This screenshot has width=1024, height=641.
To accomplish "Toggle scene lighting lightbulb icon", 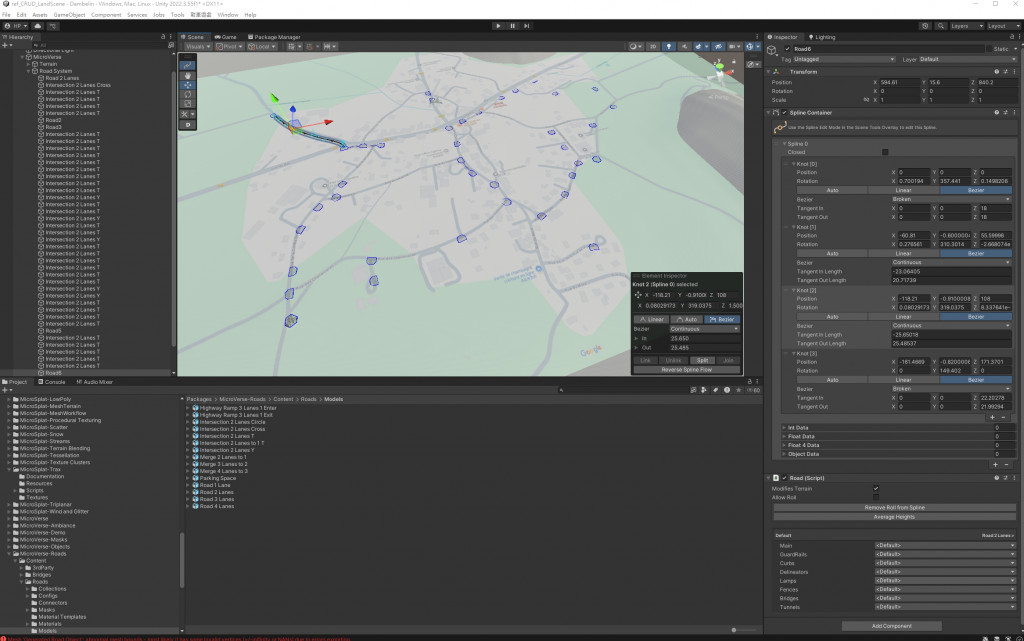I will [668, 46].
